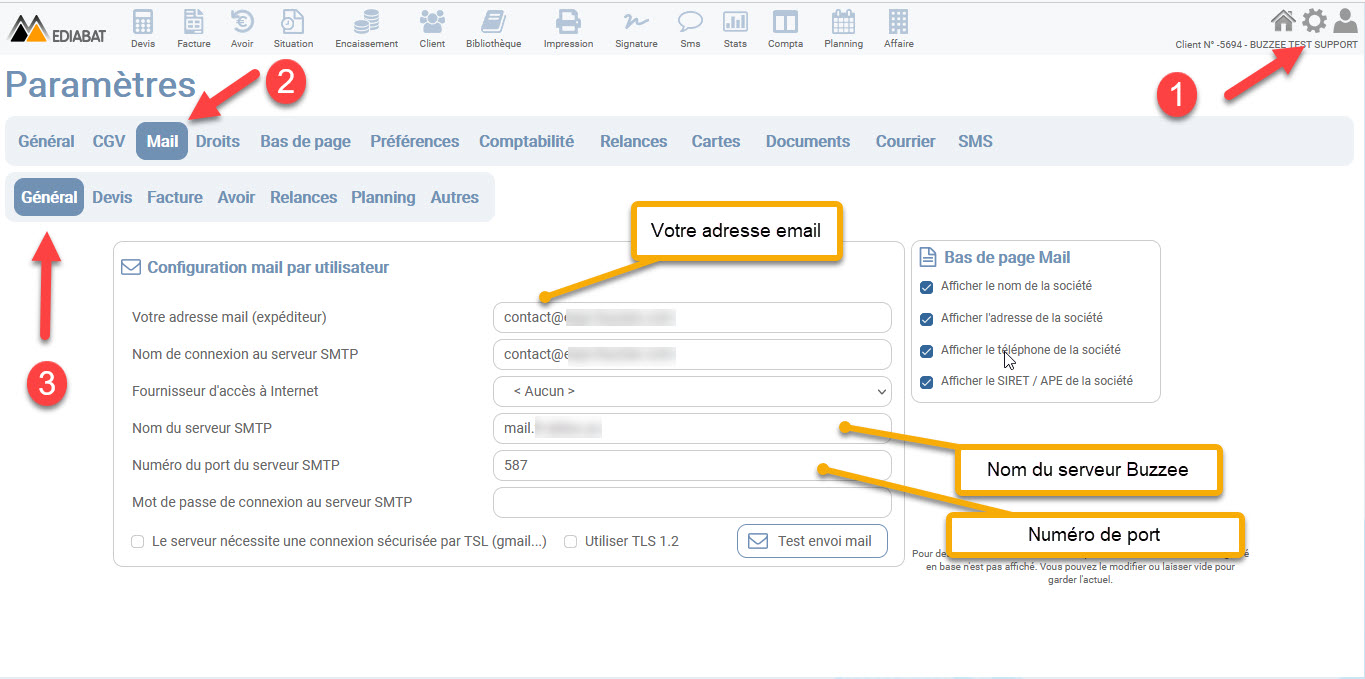The height and width of the screenshot is (679, 1365).
Task: Open the Comptabilité settings tab
Action: point(526,141)
